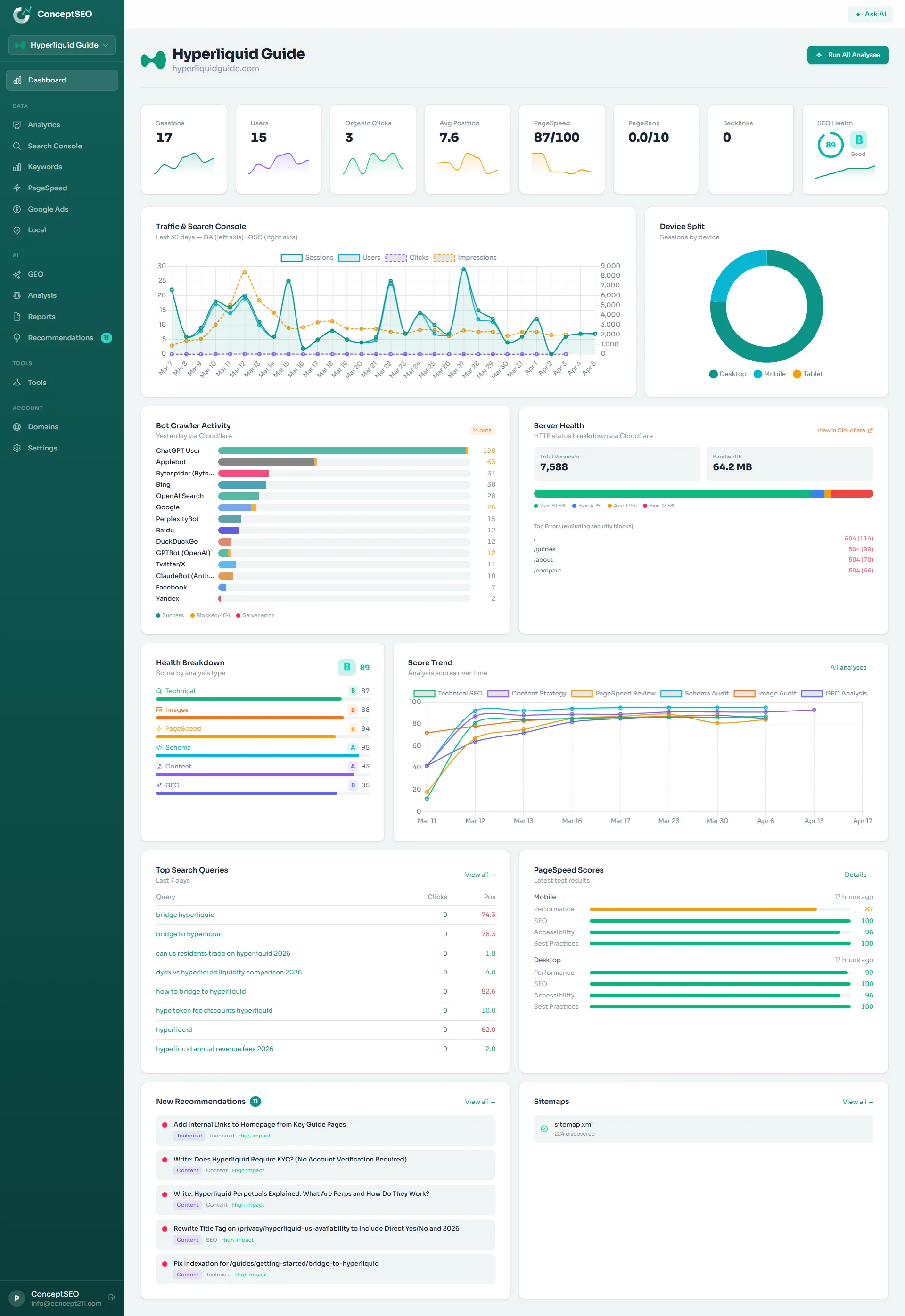
Task: Click the Organic Clicks metric card
Action: 372,149
